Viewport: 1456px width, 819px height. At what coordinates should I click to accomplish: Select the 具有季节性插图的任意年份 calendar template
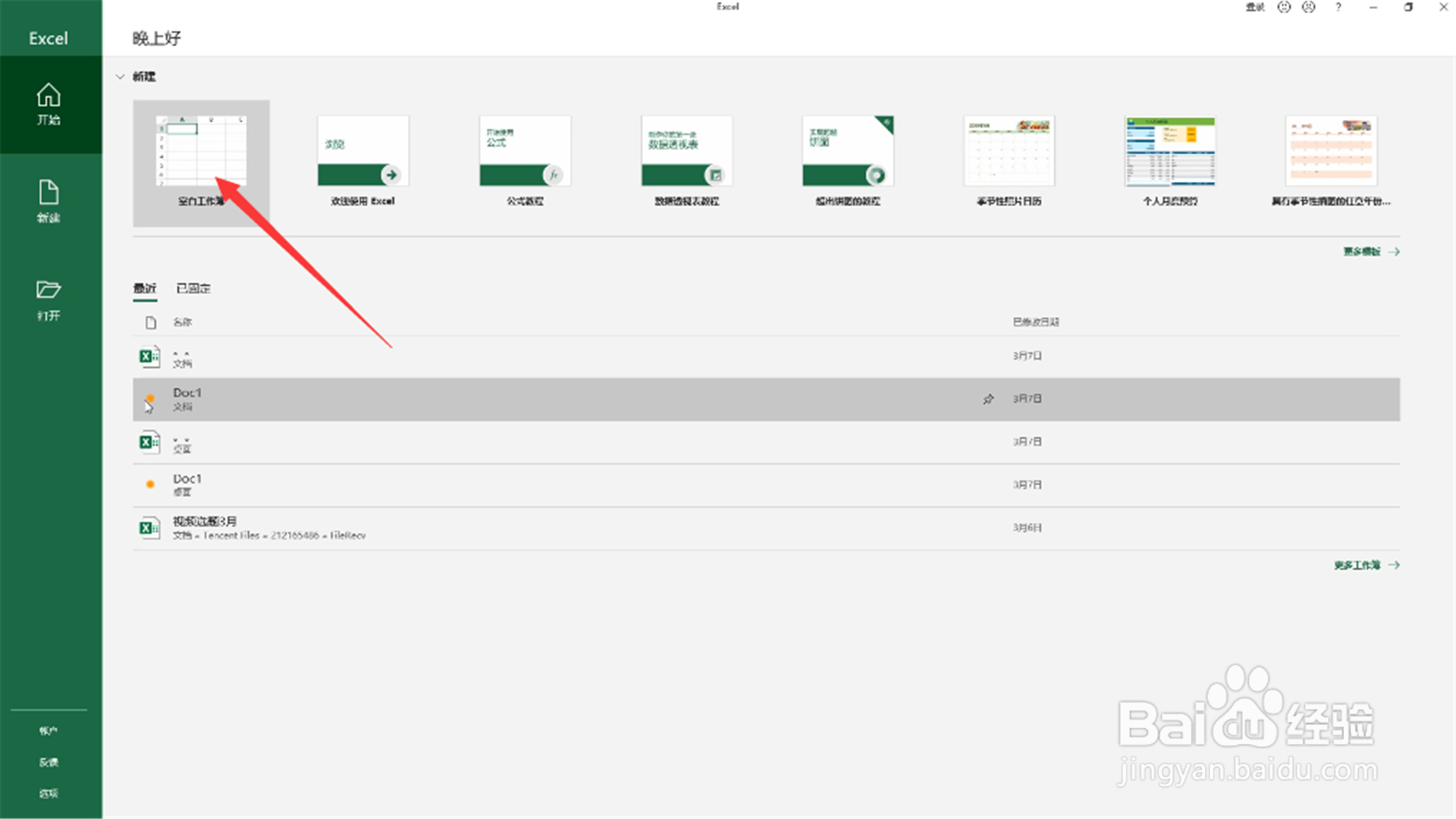tap(1331, 163)
